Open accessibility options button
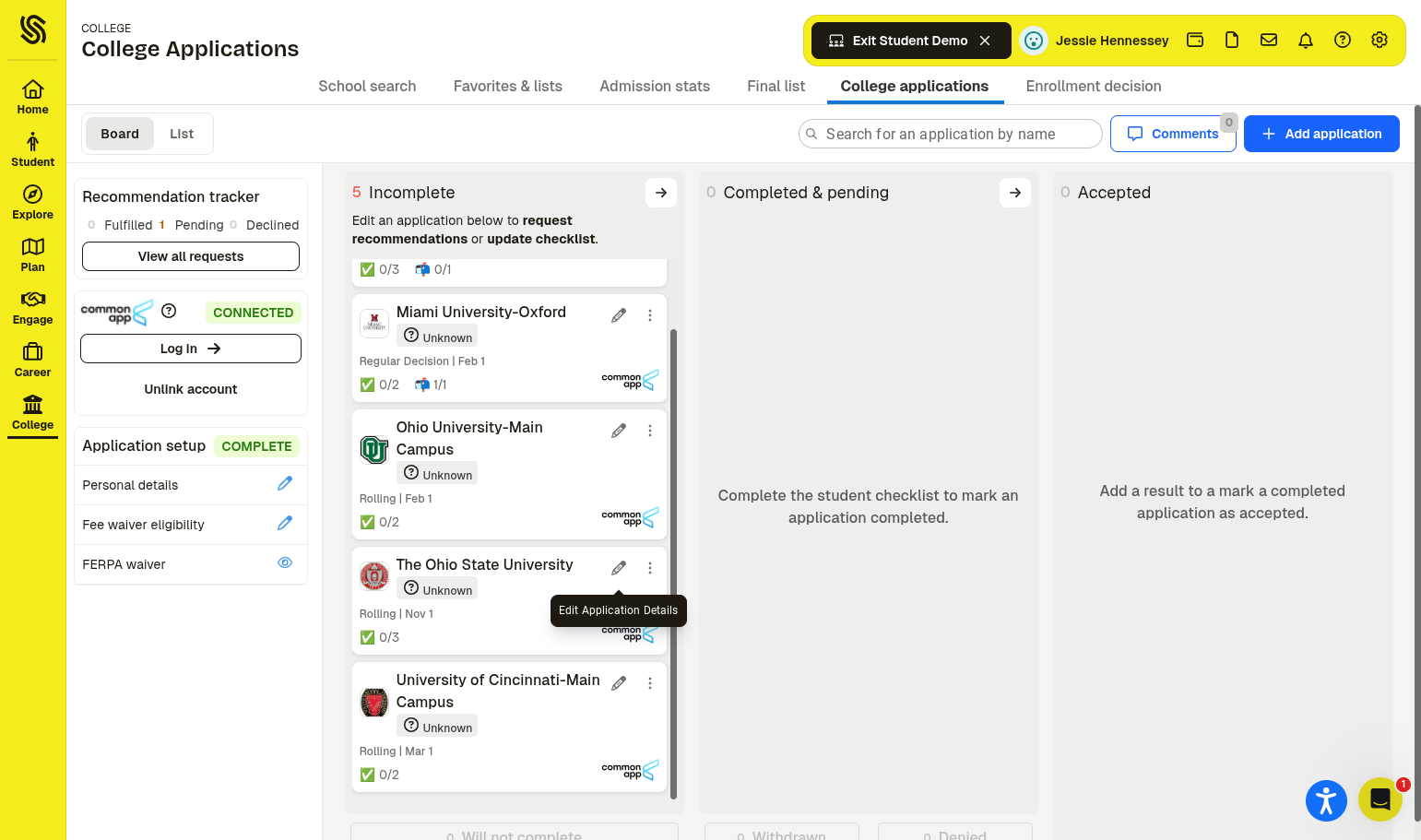Viewport: 1421px width, 840px height. coord(1326,799)
